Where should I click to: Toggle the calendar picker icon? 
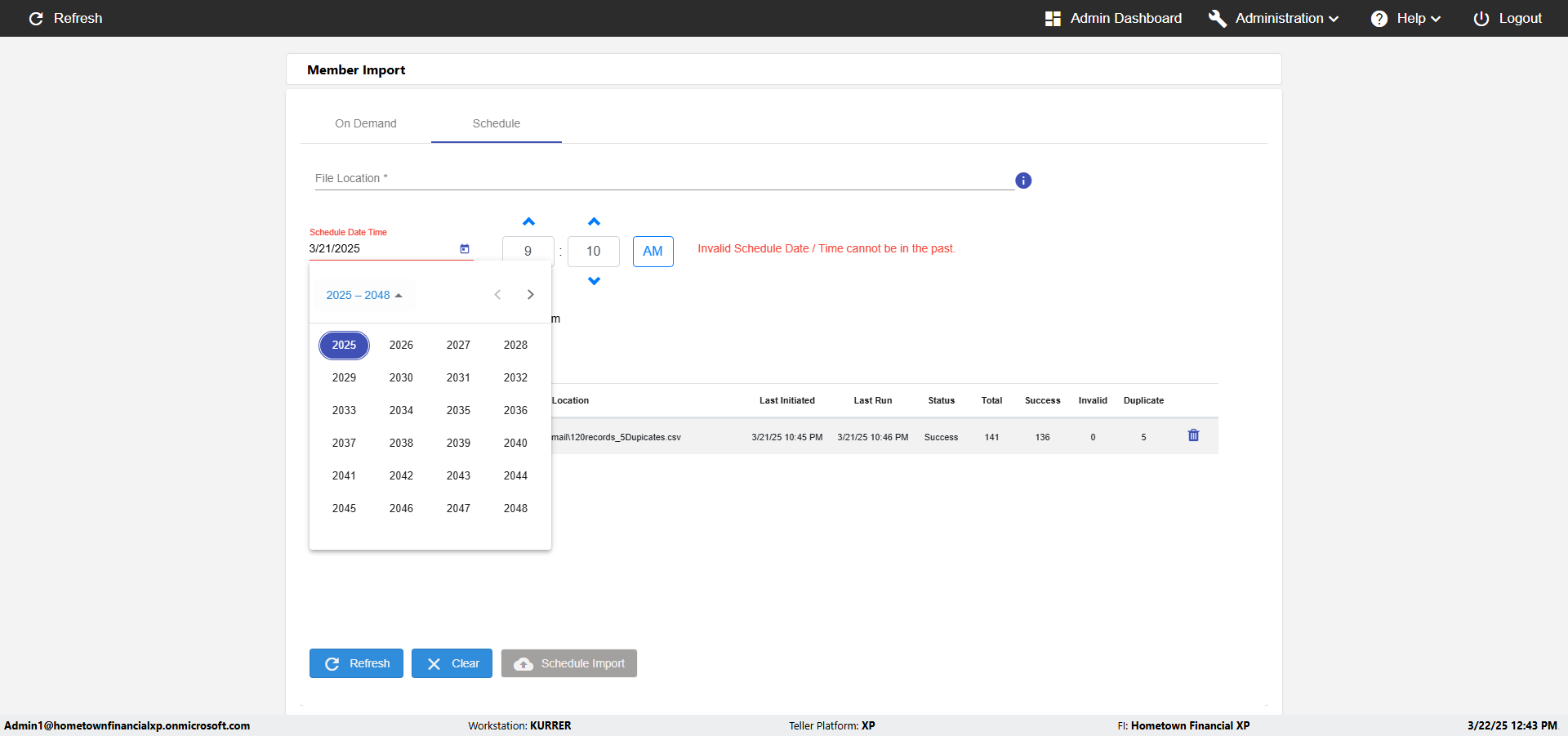click(x=465, y=248)
